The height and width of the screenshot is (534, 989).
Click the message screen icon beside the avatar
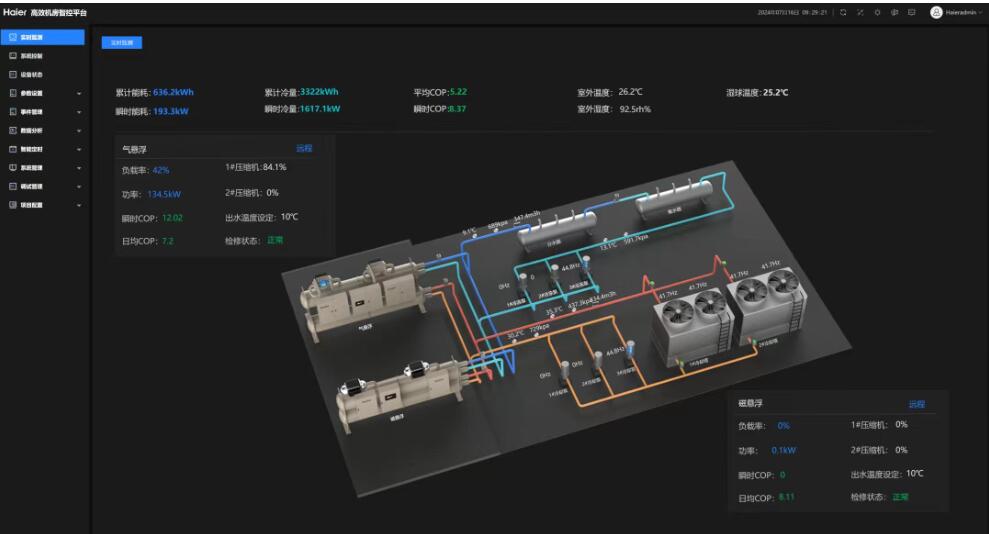(912, 12)
